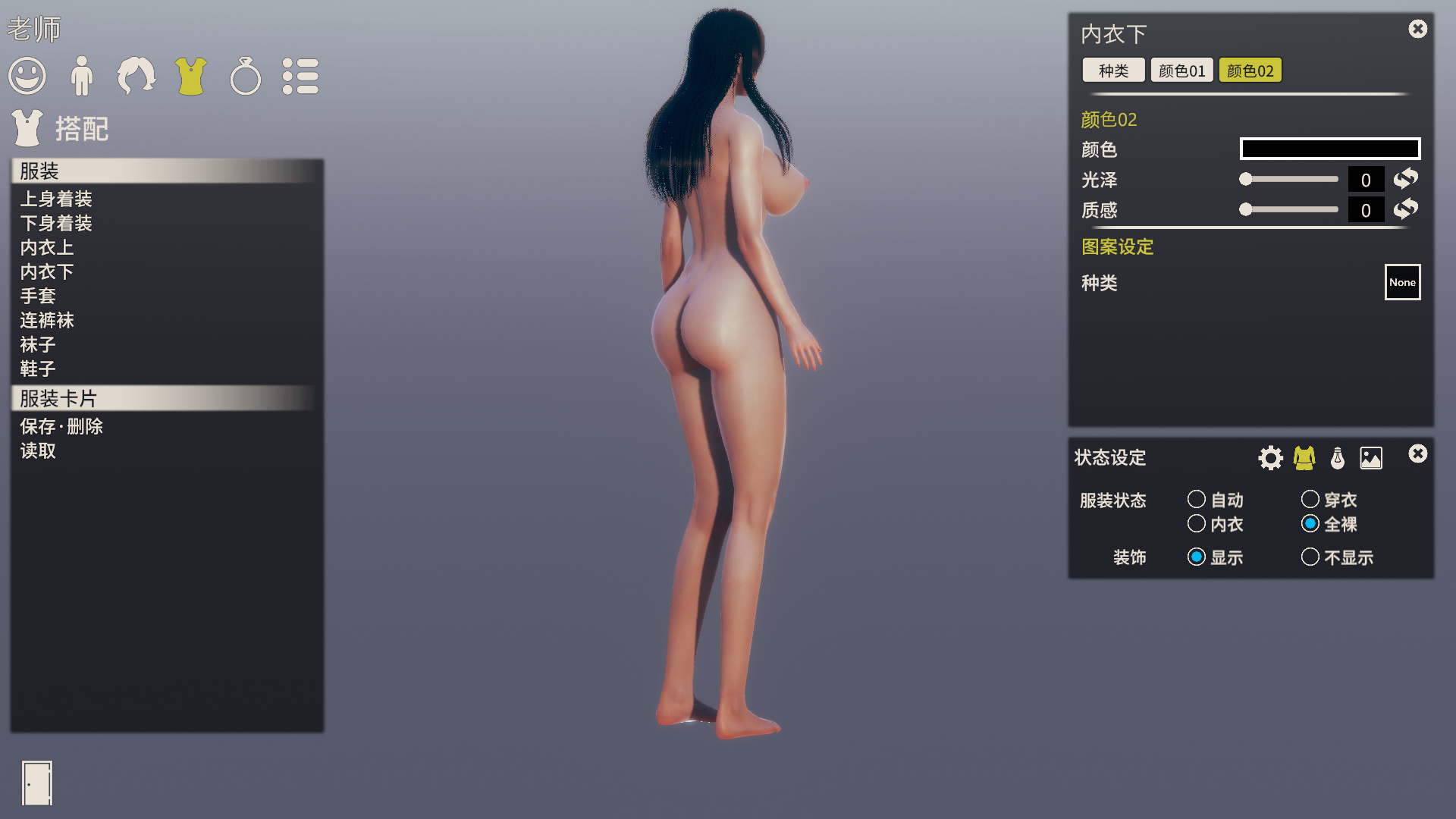Open the 内衣上 menu entry
This screenshot has height=819, width=1456.
point(47,247)
